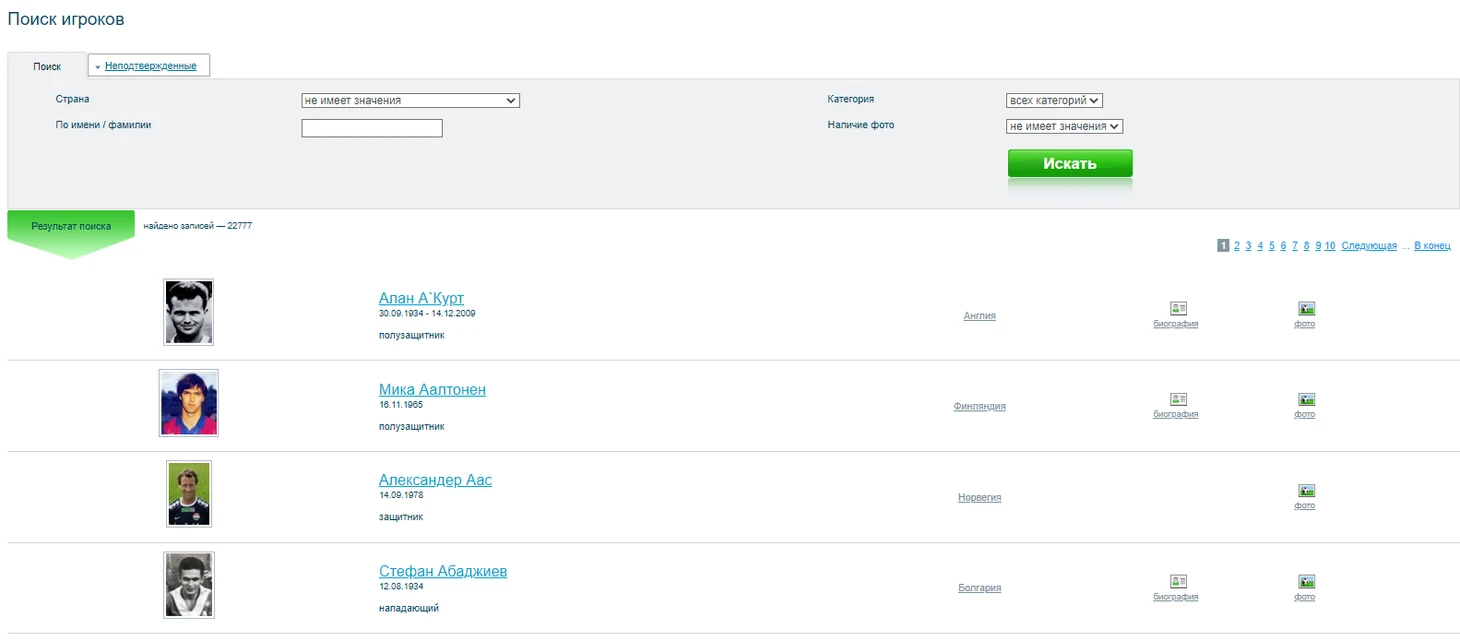Click photo icon for Александер Аас
1460x641 pixels.
click(1306, 491)
